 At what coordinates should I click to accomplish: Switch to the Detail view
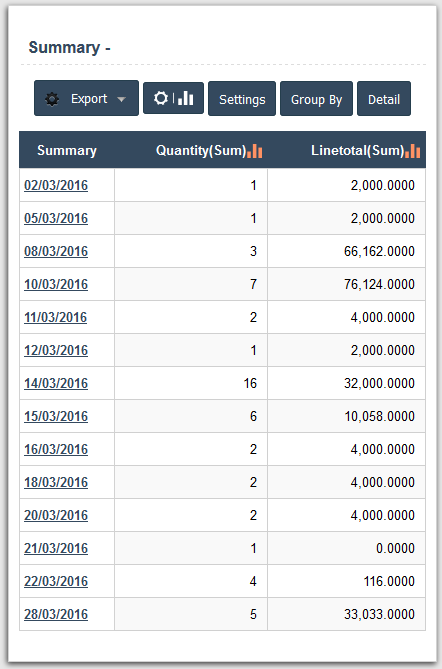point(384,99)
